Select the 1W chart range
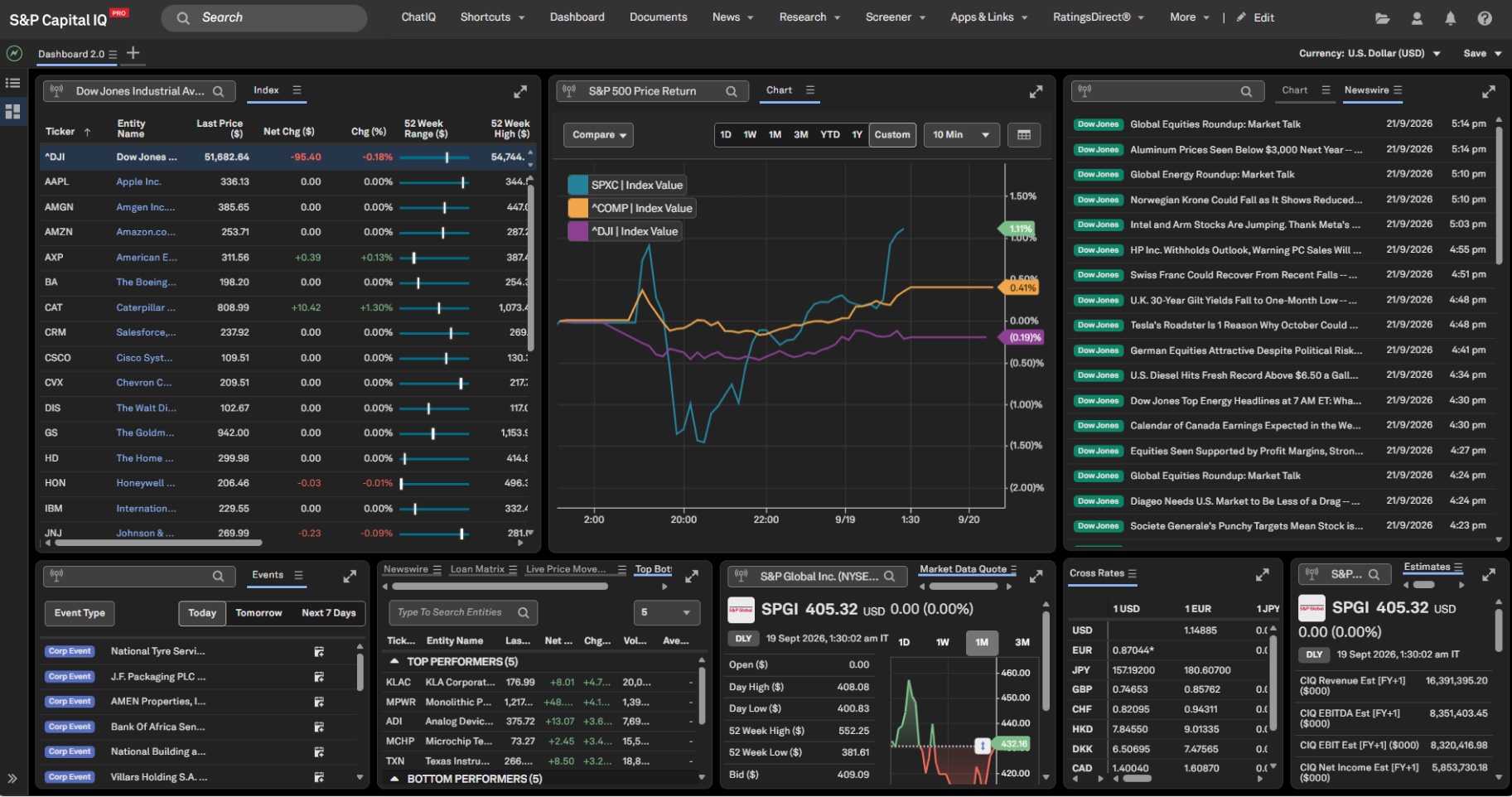Viewport: 1512px width, 797px height. tap(750, 135)
